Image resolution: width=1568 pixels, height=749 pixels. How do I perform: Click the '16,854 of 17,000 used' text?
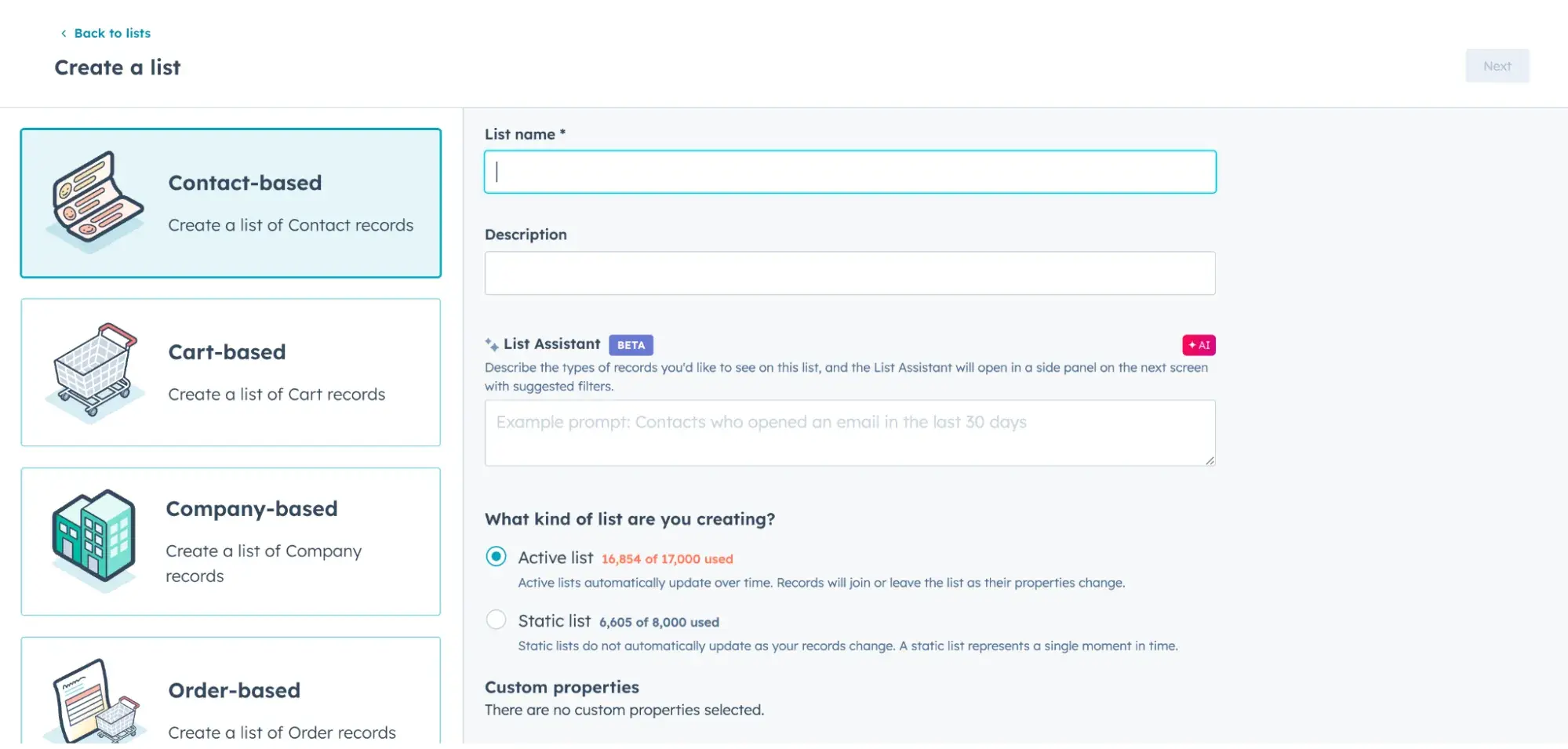[x=668, y=559]
